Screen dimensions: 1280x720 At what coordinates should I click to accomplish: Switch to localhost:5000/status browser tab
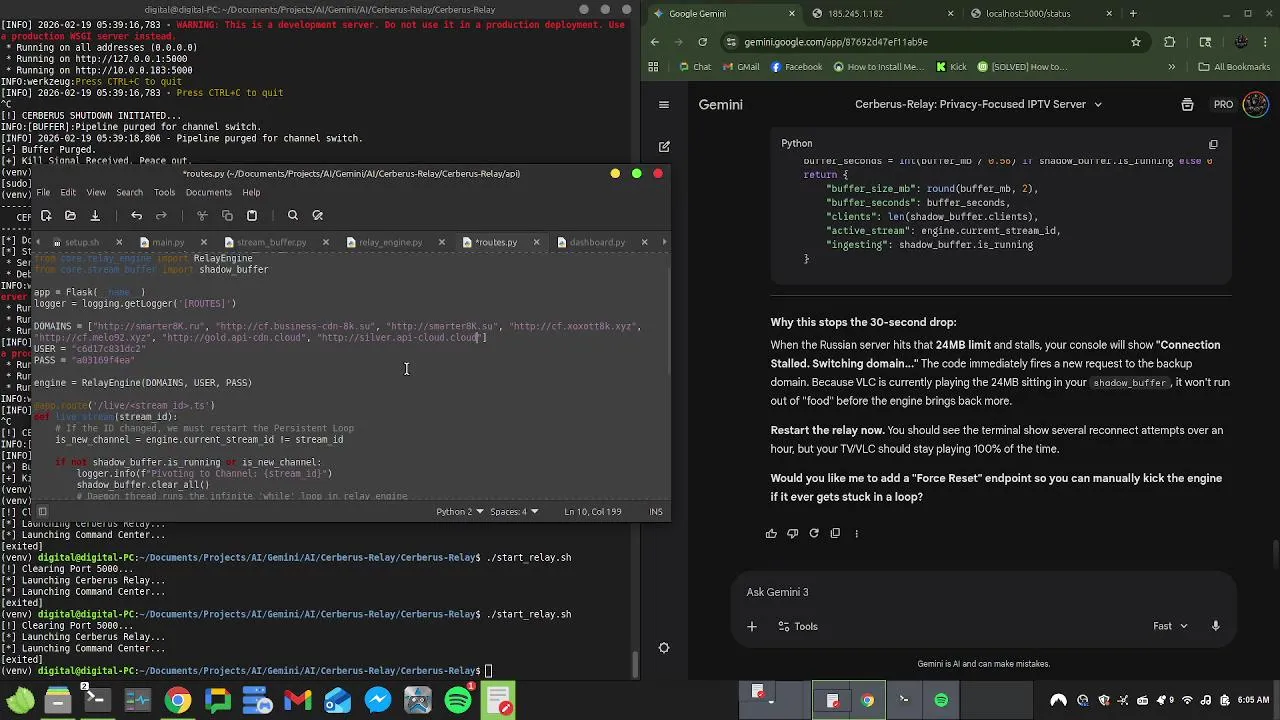(1028, 14)
